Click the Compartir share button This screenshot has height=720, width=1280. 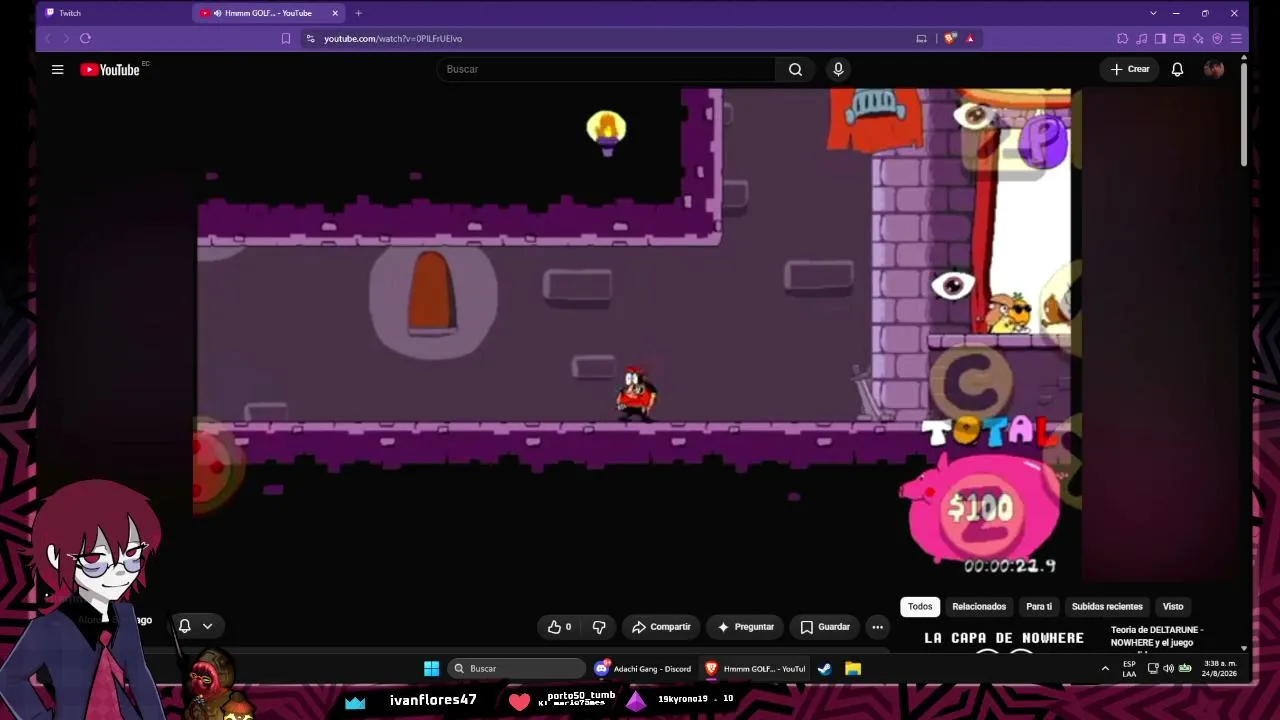point(661,627)
